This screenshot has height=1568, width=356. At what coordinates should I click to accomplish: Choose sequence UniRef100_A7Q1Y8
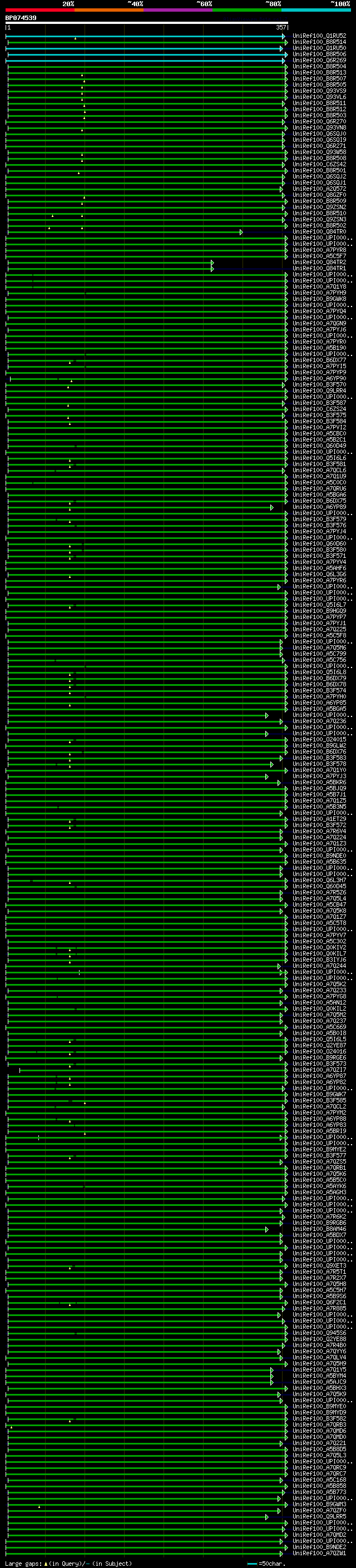[x=319, y=286]
